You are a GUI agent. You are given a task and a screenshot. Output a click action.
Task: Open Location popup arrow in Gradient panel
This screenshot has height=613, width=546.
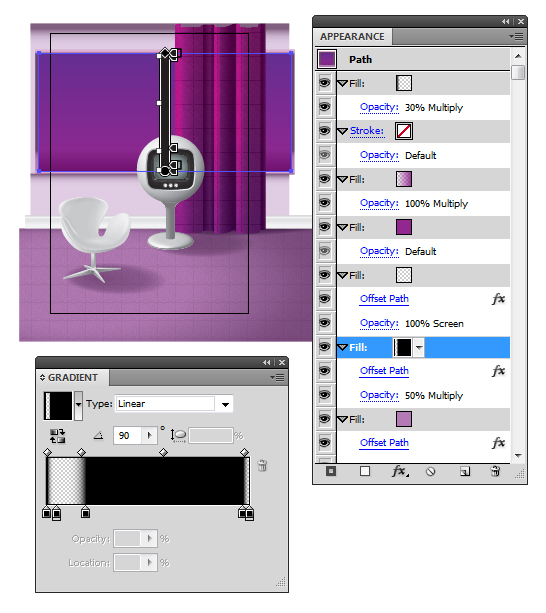[149, 563]
